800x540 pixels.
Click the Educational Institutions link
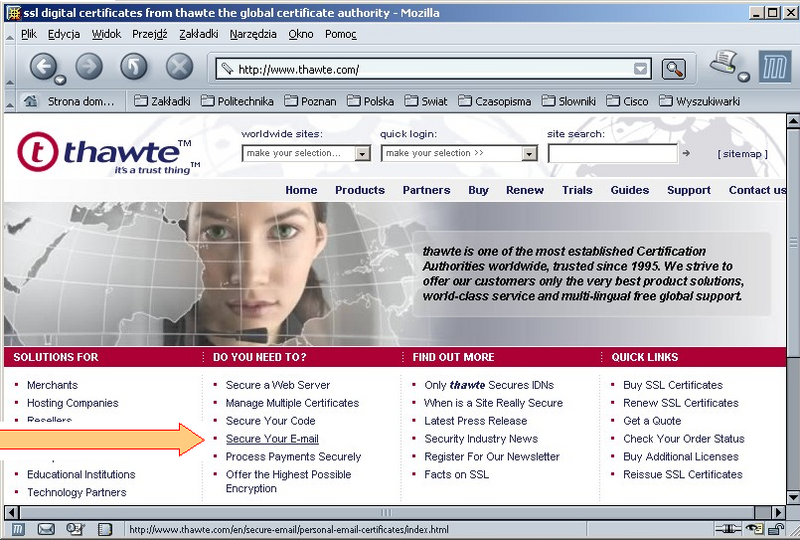point(81,474)
